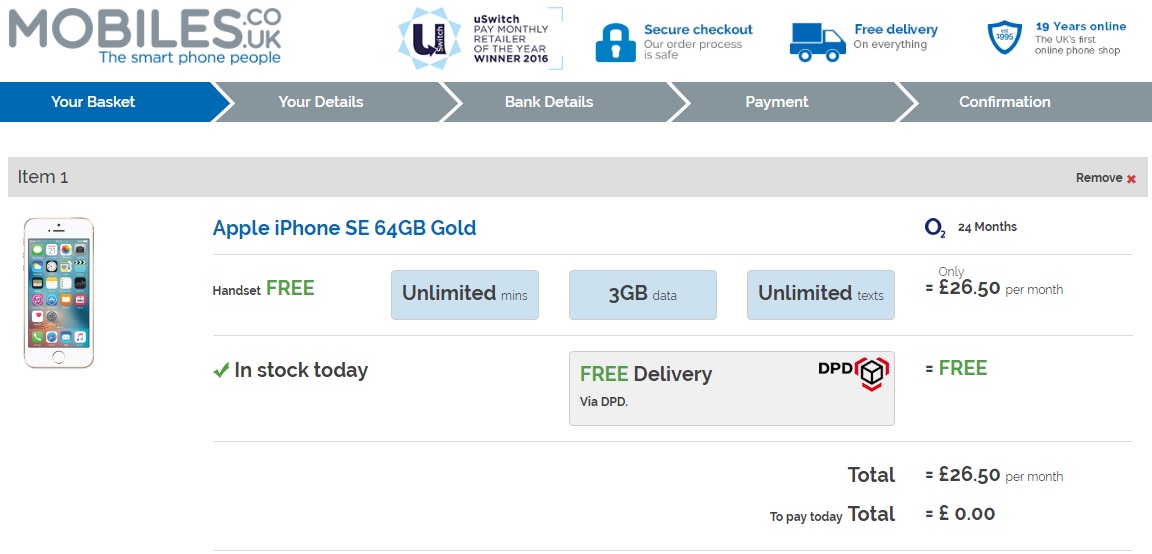The height and width of the screenshot is (554, 1152).
Task: Click the FREE Delivery via DPD box
Action: [731, 388]
